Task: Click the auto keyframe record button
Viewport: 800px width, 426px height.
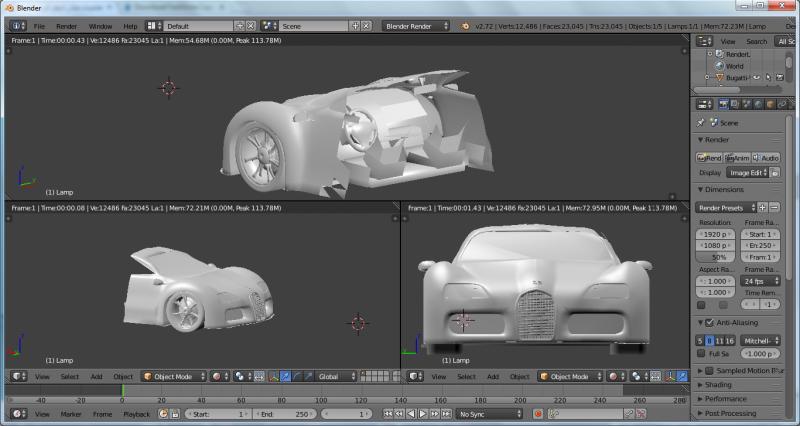Action: [x=538, y=413]
